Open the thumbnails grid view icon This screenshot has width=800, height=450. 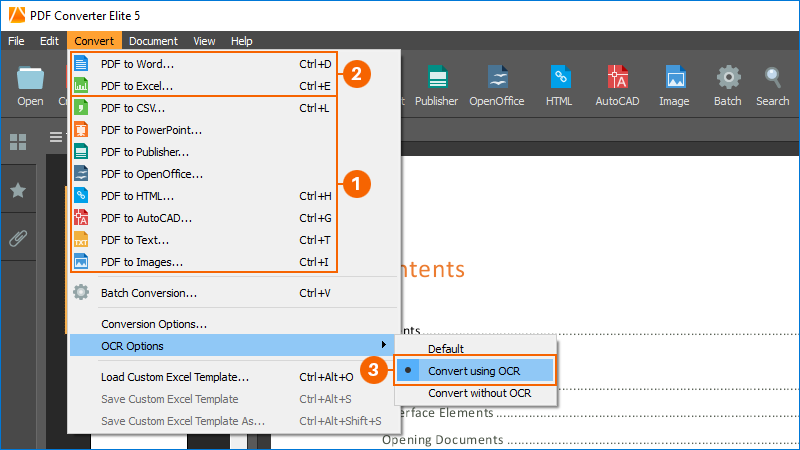[x=18, y=142]
